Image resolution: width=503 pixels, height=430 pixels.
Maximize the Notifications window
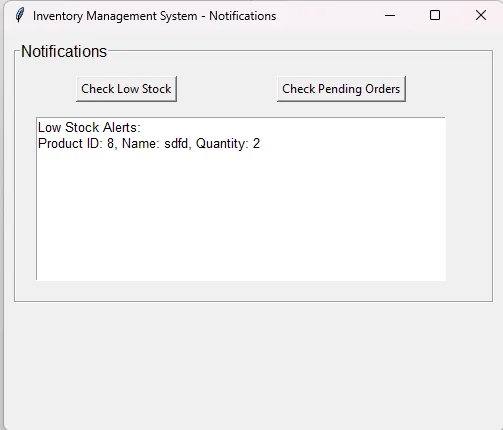coord(435,15)
